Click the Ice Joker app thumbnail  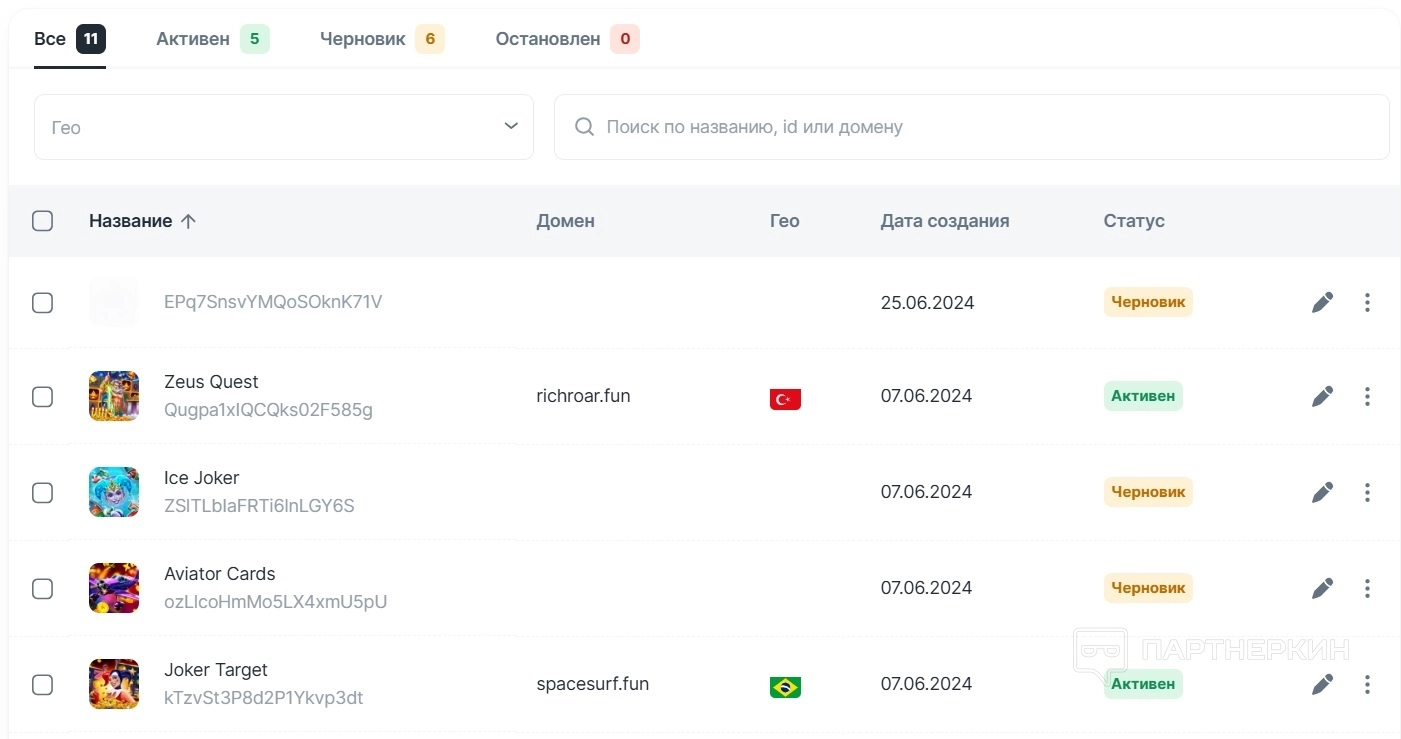(x=114, y=492)
